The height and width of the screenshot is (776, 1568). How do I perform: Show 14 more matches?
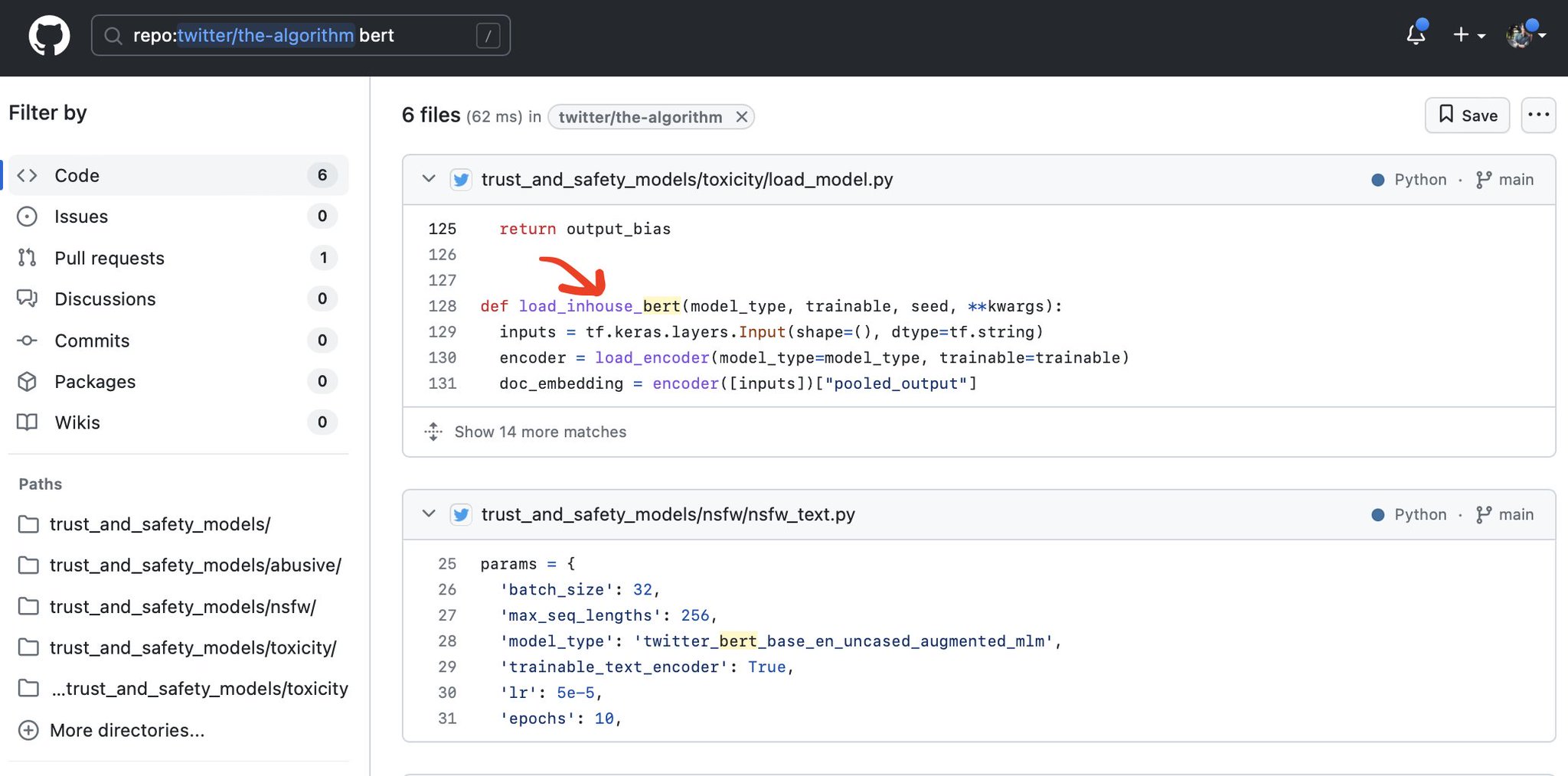pos(540,432)
